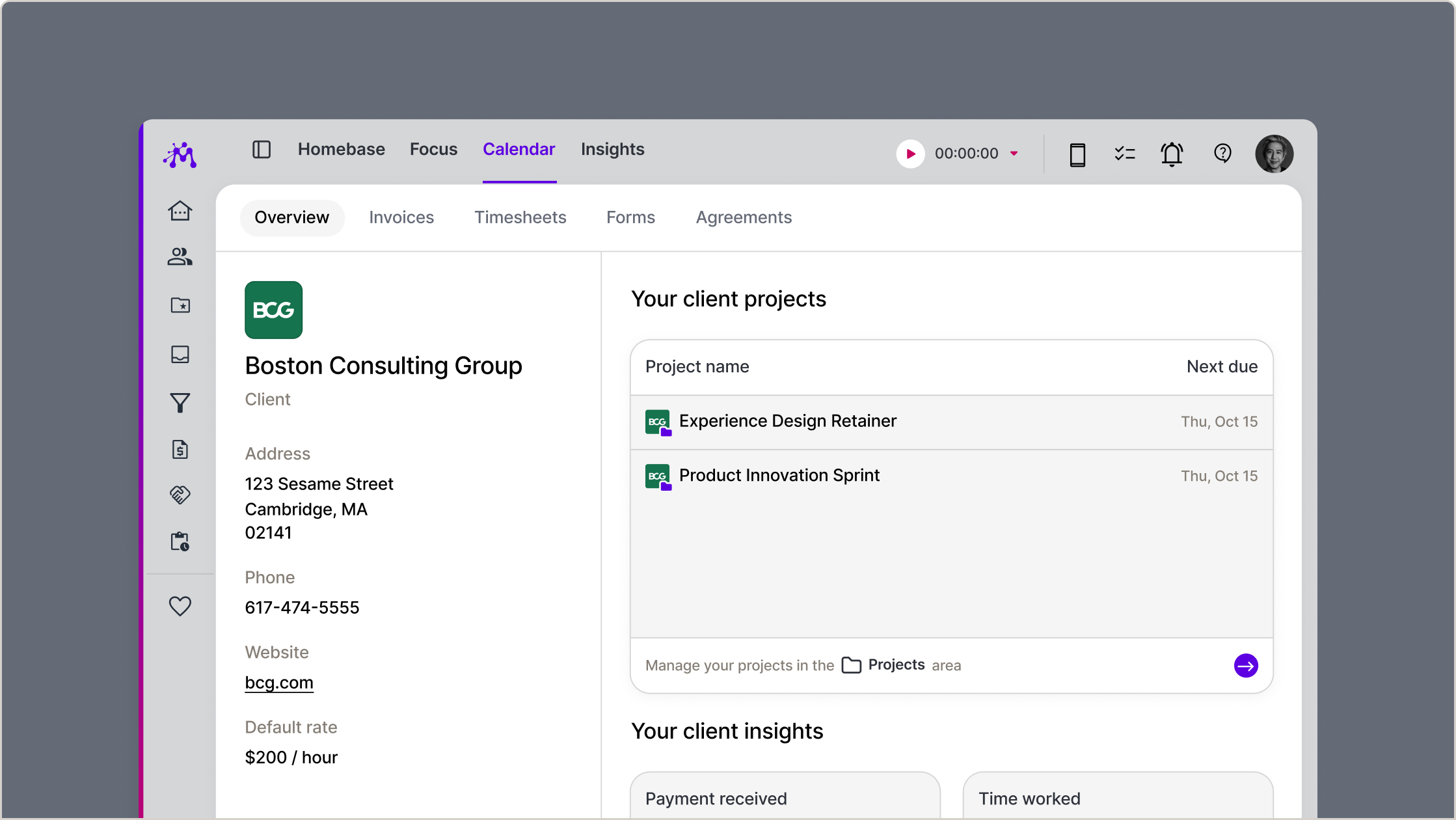Switch to the Invoices tab
This screenshot has height=820, width=1456.
[x=401, y=218]
